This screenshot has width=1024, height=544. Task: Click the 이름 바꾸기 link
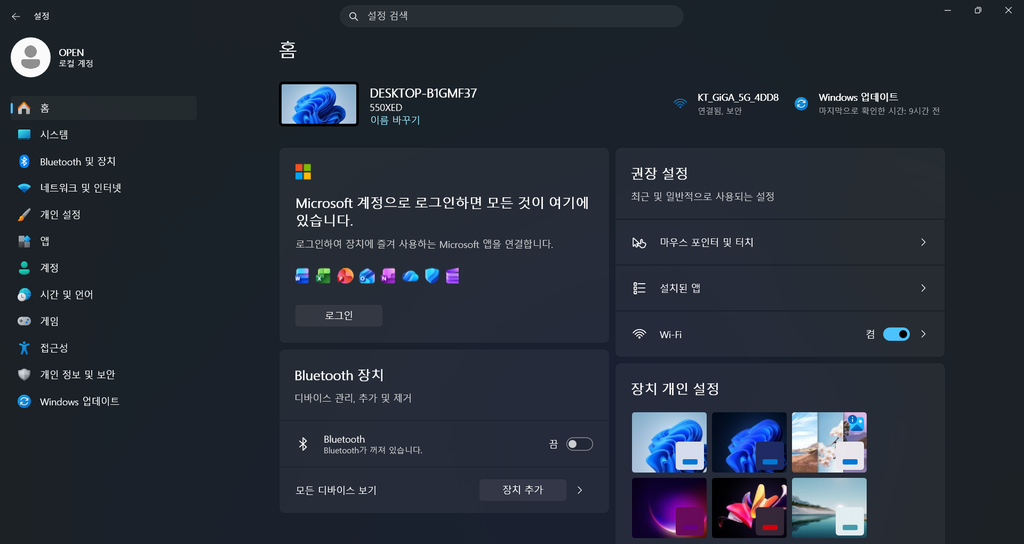coord(395,121)
